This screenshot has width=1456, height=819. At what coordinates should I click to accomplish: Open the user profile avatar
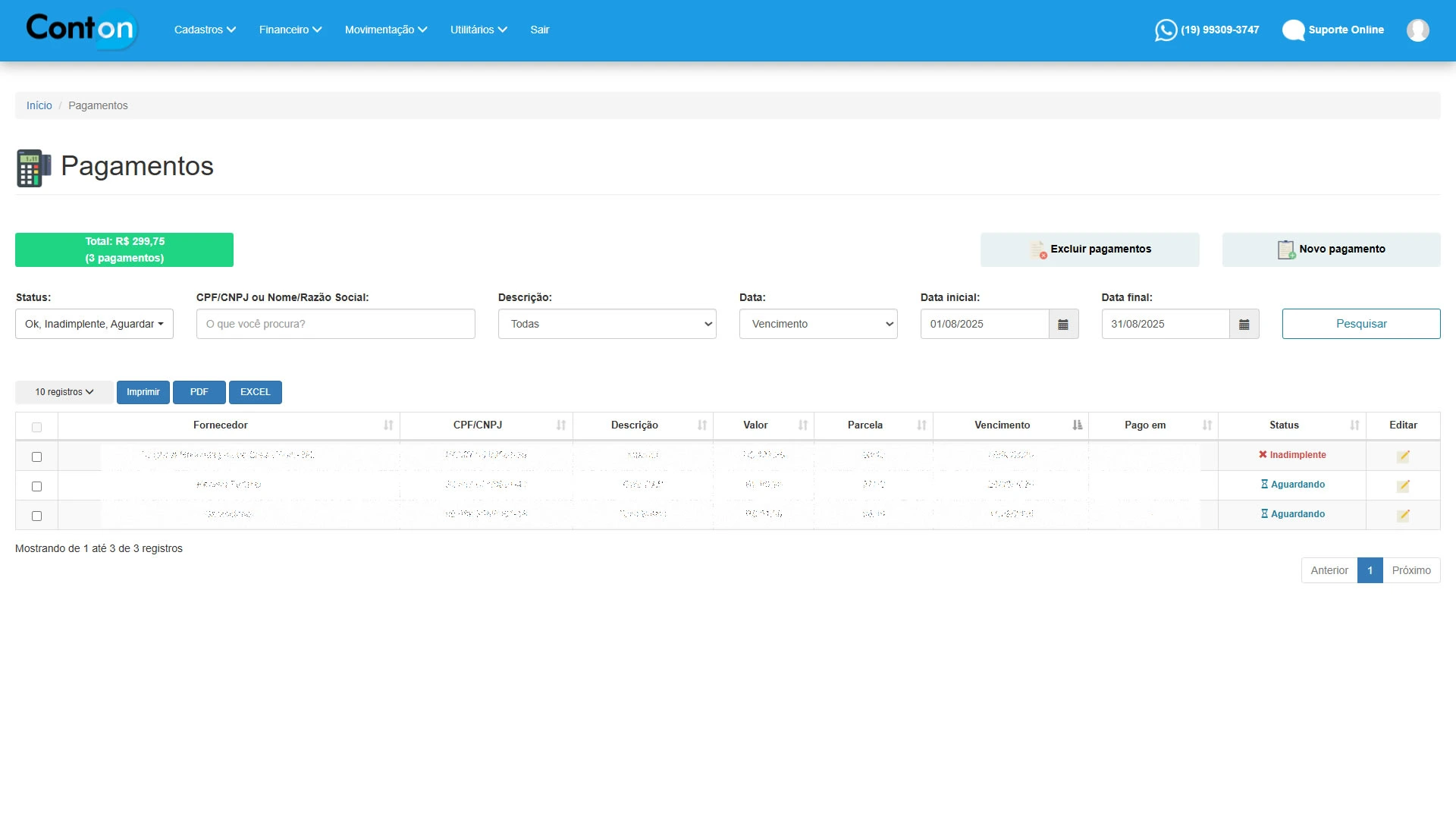(x=1417, y=30)
